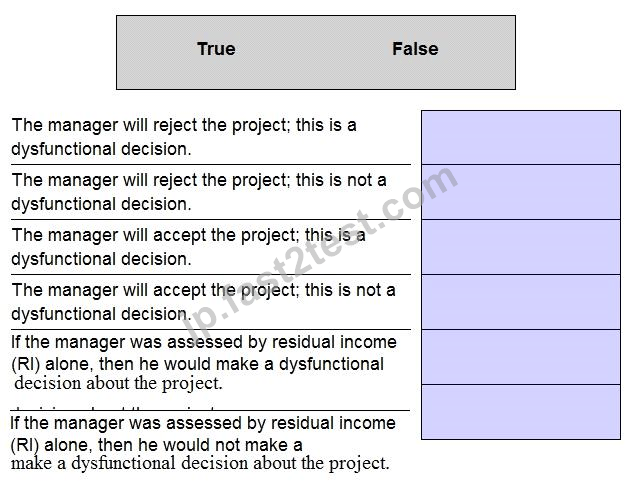Image resolution: width=640 pixels, height=503 pixels.
Task: Click 'residual income' in the last statement
Action: pyautogui.click(x=333, y=423)
